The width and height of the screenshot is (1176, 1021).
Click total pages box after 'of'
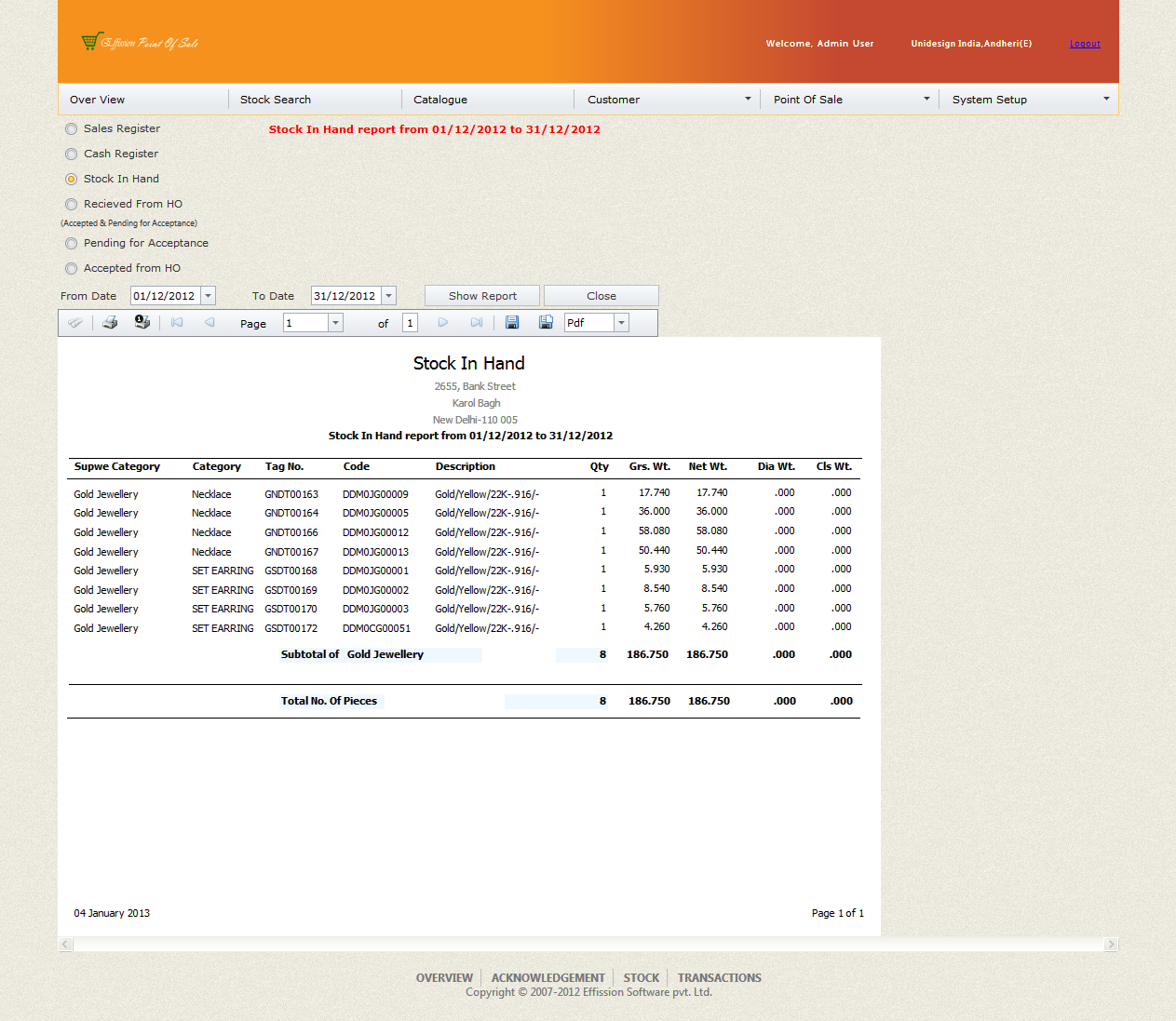pos(410,323)
